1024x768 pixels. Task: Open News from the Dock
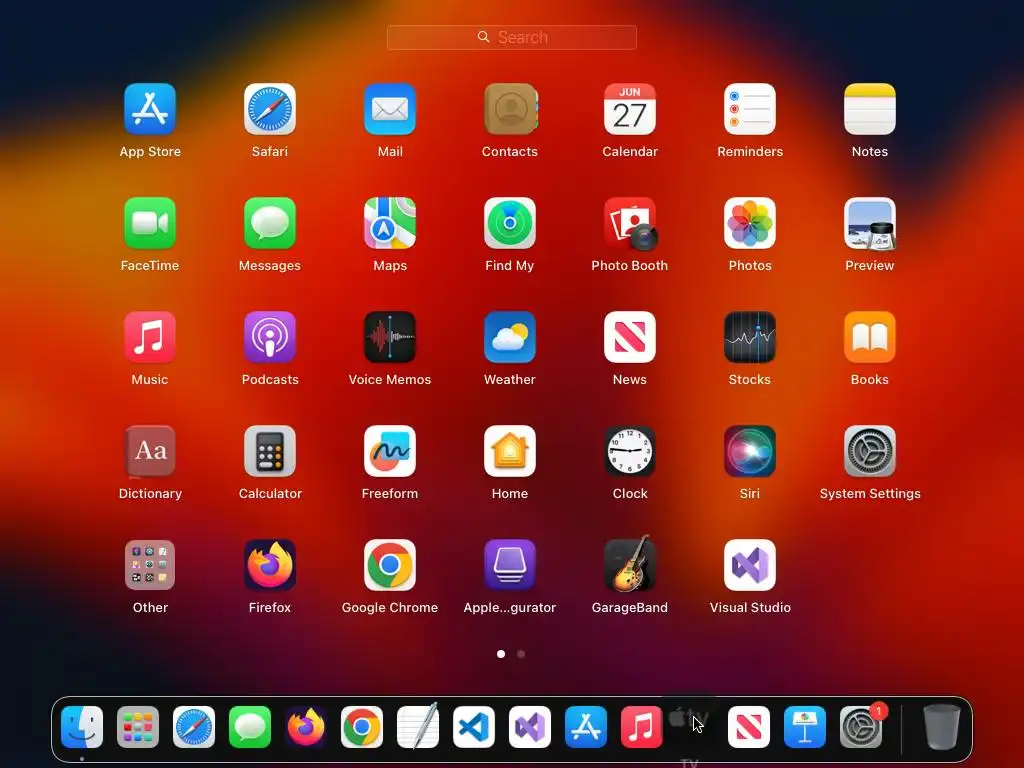tap(749, 727)
